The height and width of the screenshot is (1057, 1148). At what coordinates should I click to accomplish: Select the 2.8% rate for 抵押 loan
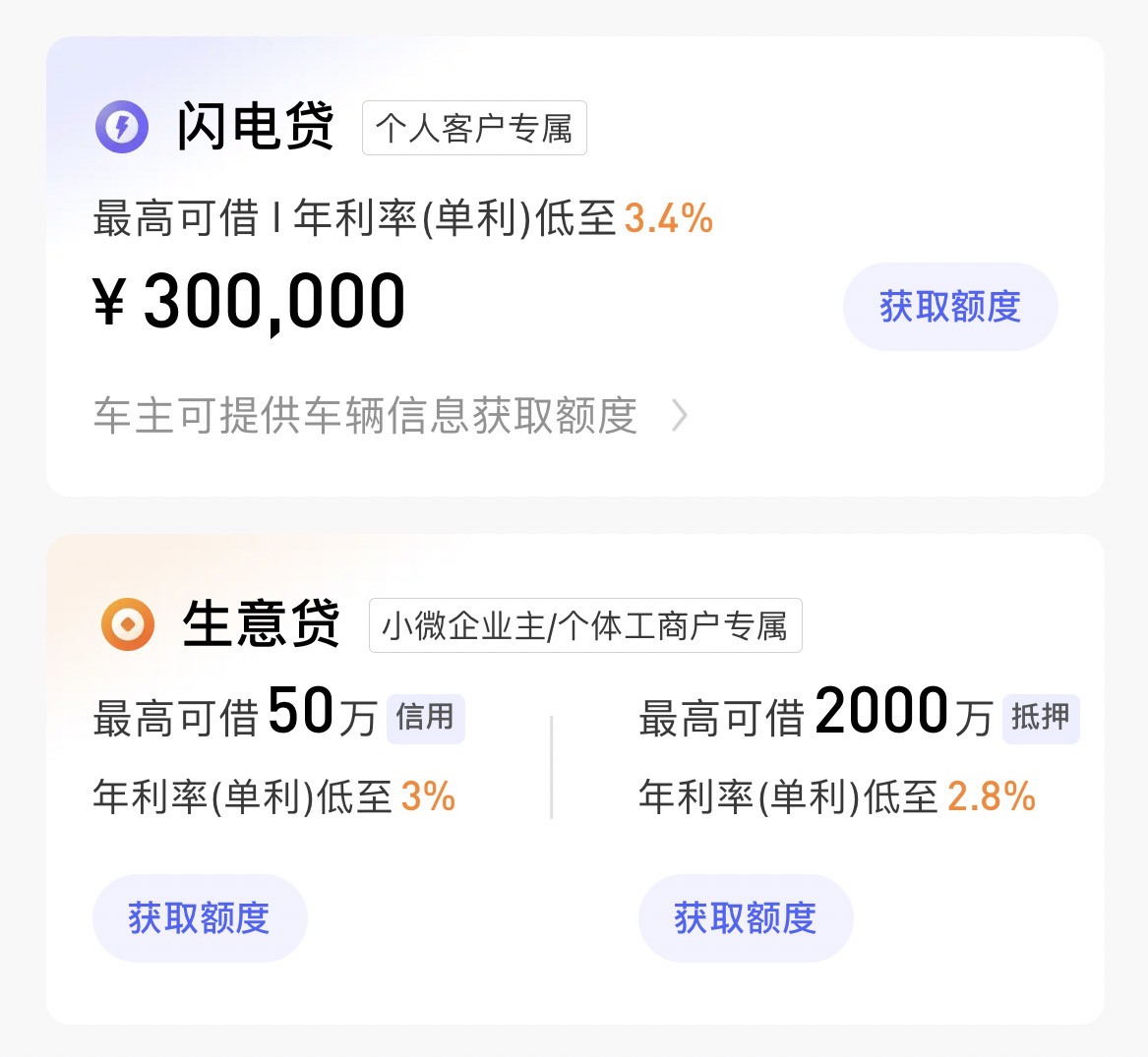pyautogui.click(x=994, y=795)
